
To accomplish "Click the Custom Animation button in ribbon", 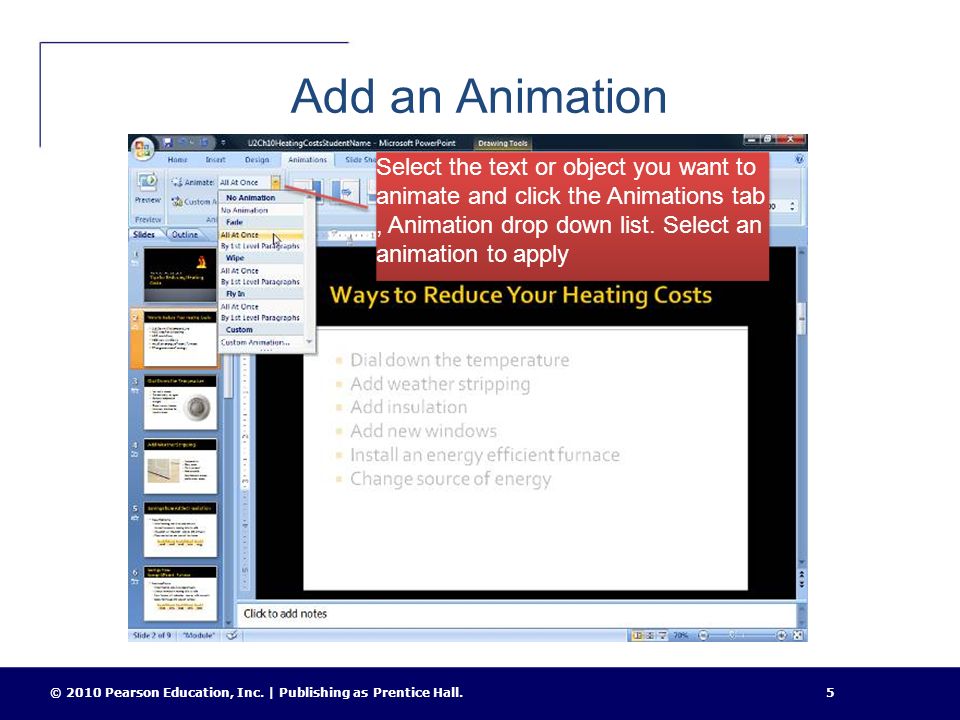I will pos(193,201).
